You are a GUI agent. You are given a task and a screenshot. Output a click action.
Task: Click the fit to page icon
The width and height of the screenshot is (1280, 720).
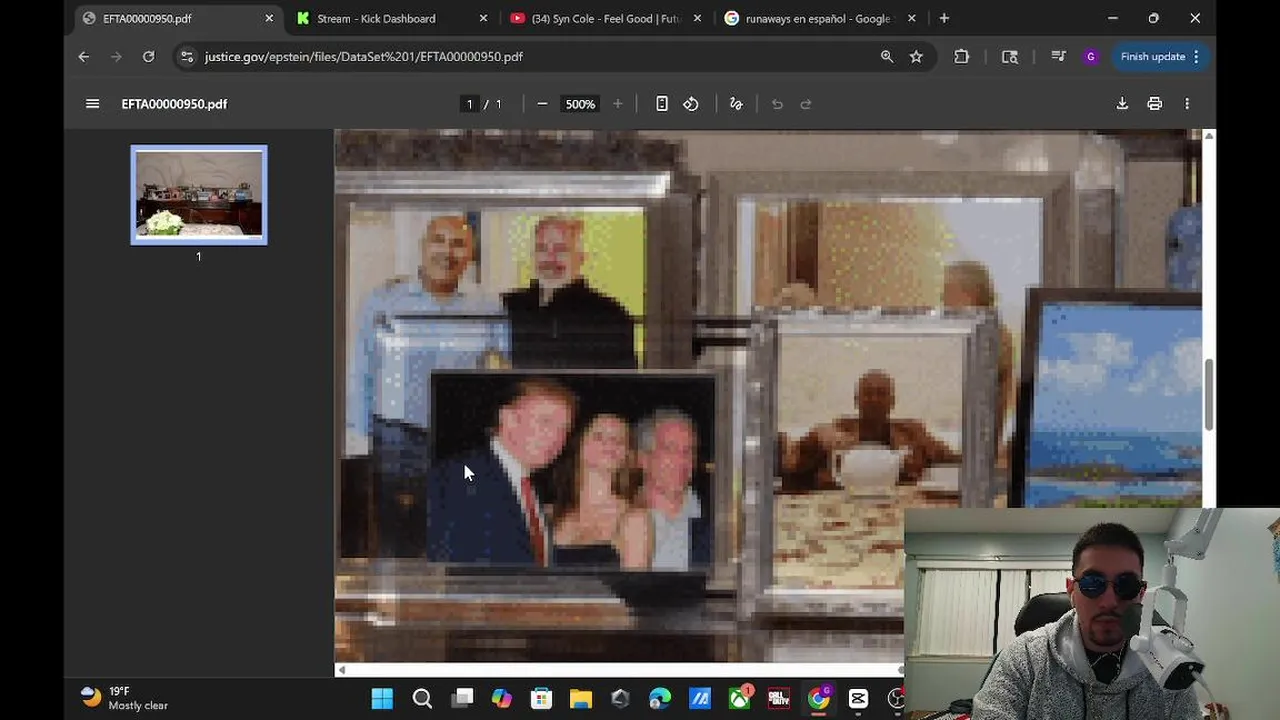(x=662, y=104)
